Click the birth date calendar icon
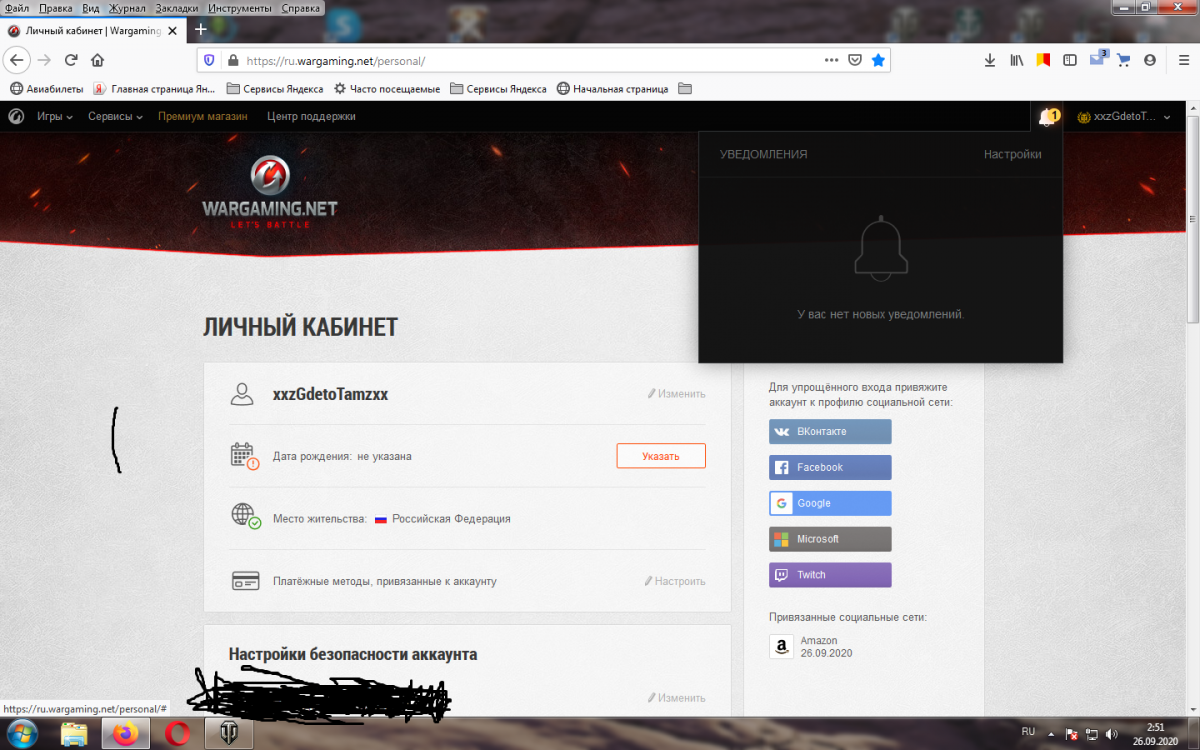The width and height of the screenshot is (1200, 750). (245, 456)
